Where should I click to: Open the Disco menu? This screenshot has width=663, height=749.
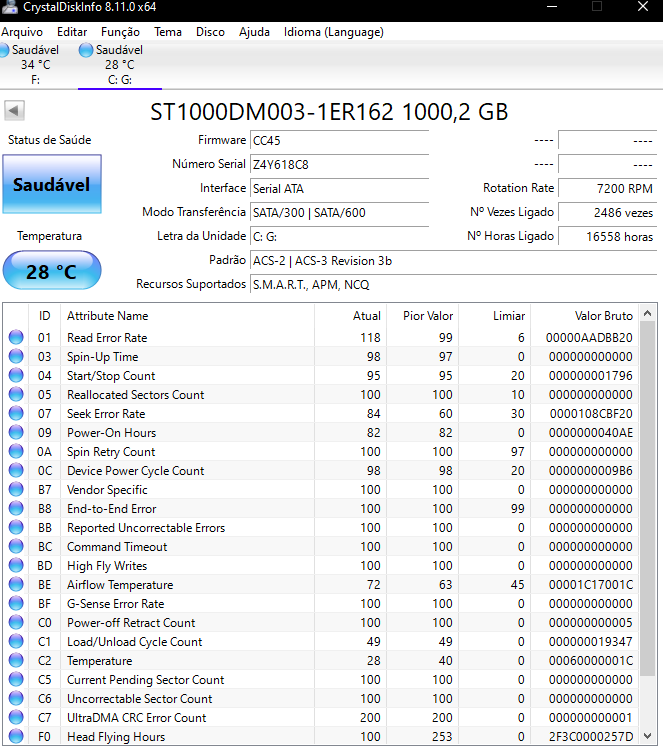tap(210, 32)
